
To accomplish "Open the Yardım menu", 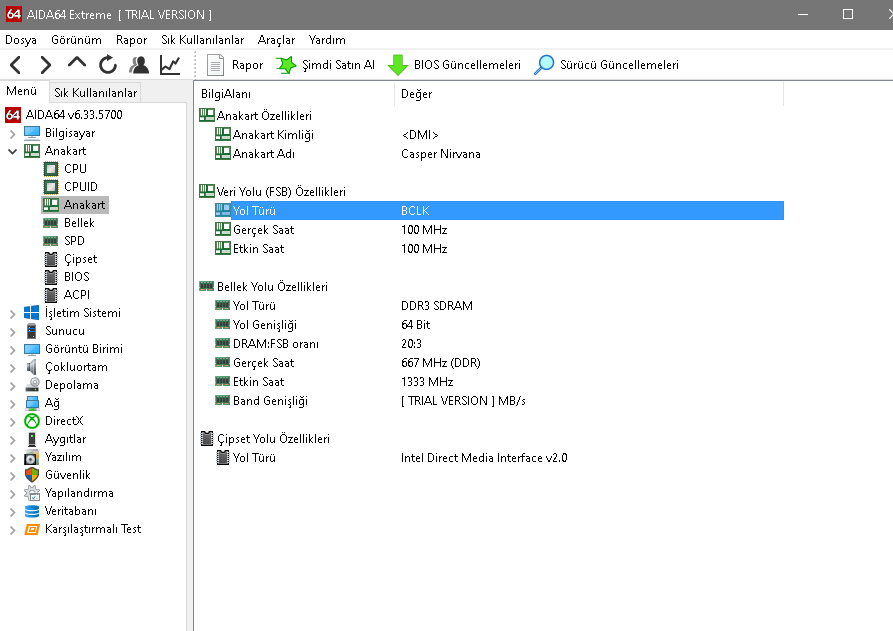I will [x=327, y=40].
